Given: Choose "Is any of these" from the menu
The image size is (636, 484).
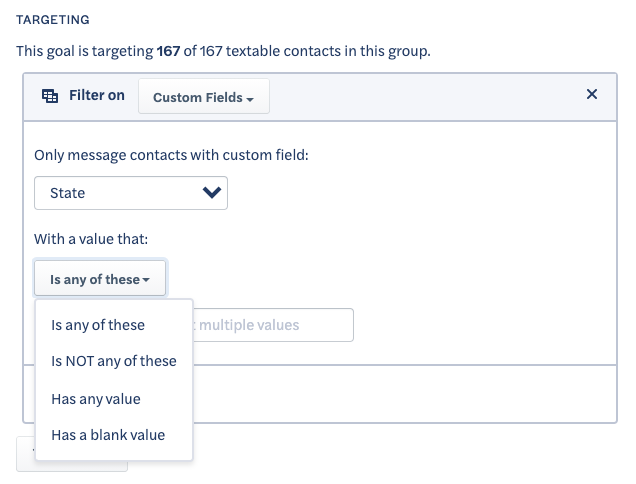Looking at the screenshot, I should pos(98,325).
